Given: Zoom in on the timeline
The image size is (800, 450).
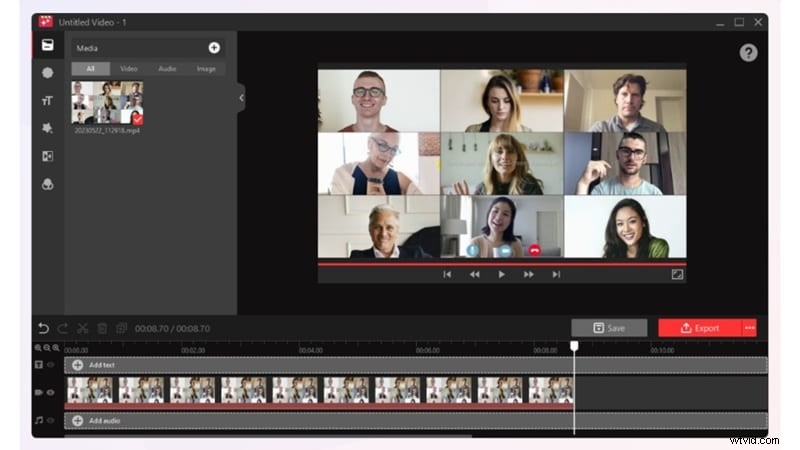Looking at the screenshot, I should tap(38, 348).
